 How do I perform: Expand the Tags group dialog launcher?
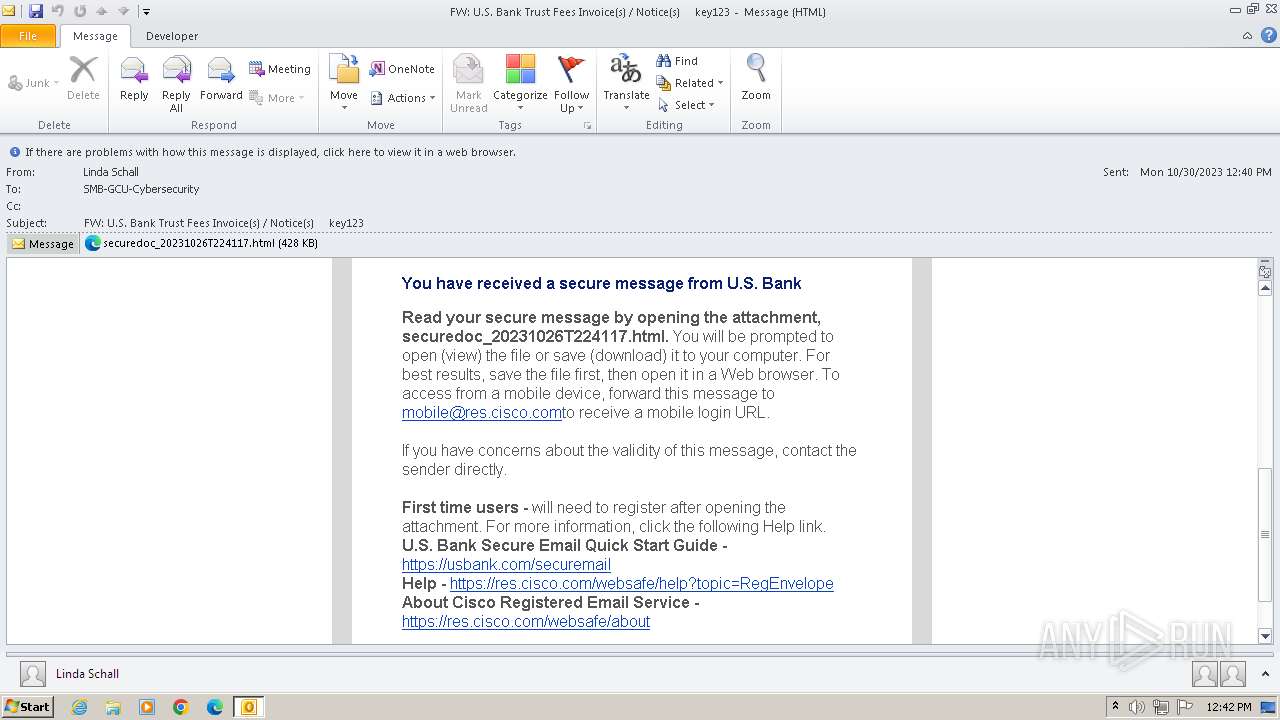[587, 126]
